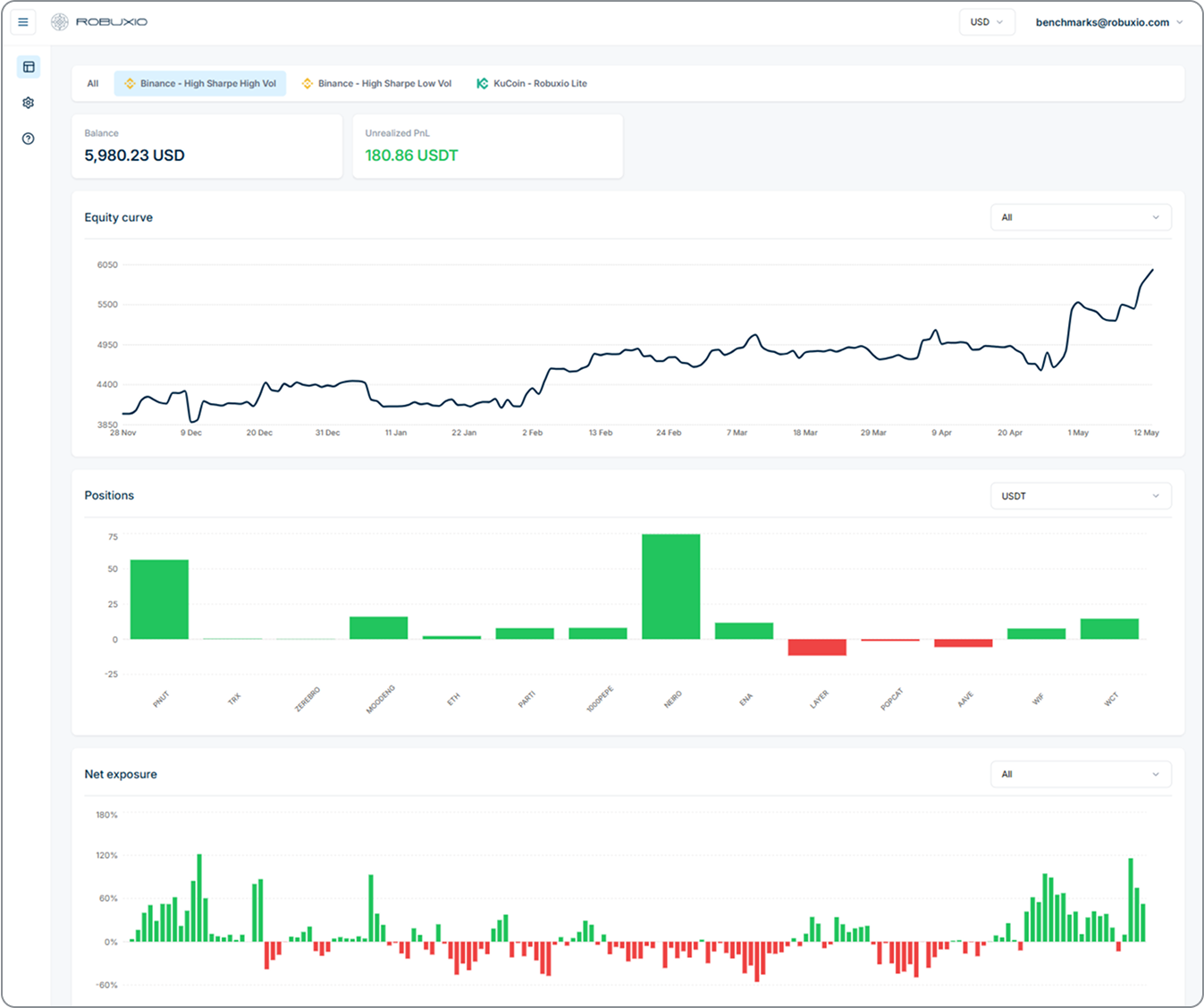This screenshot has width=1204, height=1008.
Task: Click the hamburger menu icon top left
Action: (x=23, y=21)
